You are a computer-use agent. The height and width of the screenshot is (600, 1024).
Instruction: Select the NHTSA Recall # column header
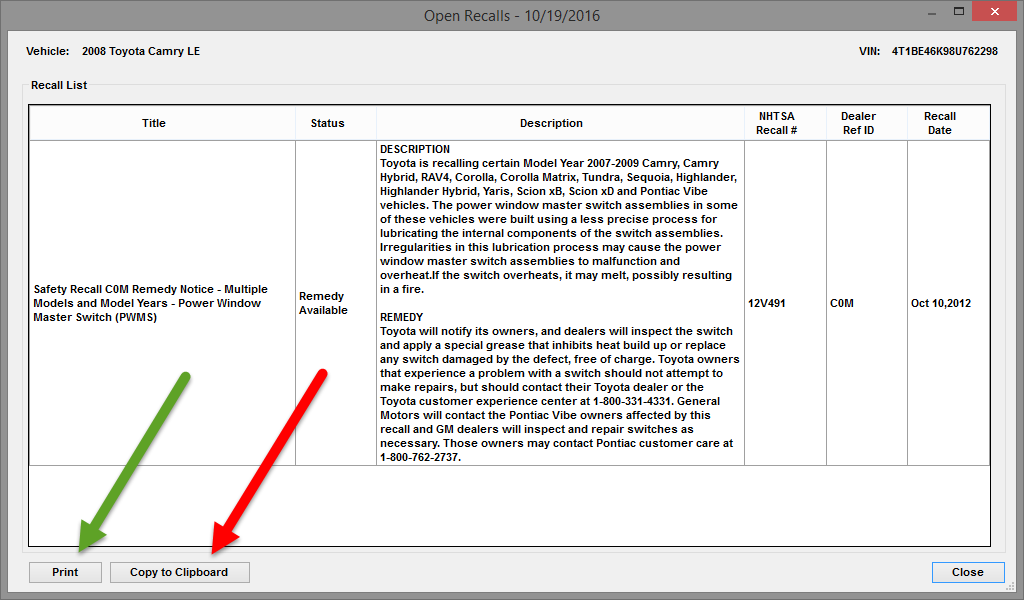coord(785,123)
